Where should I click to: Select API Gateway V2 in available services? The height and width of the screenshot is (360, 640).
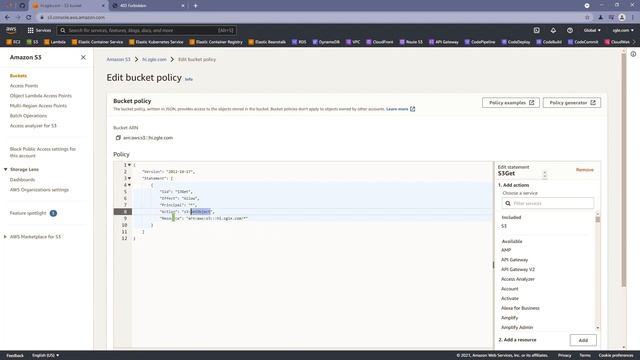(518, 269)
